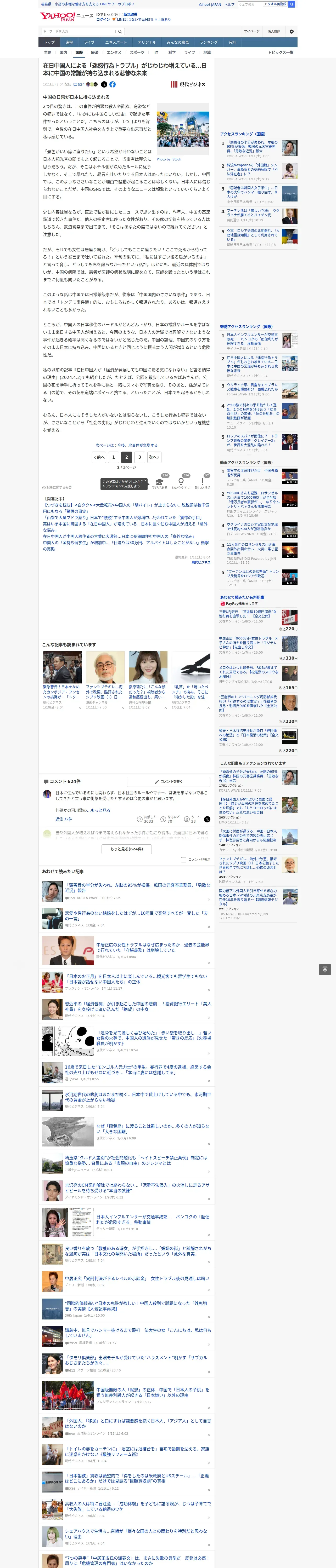Open settings via the gear icon
The width and height of the screenshot is (336, 1568).
tap(292, 32)
